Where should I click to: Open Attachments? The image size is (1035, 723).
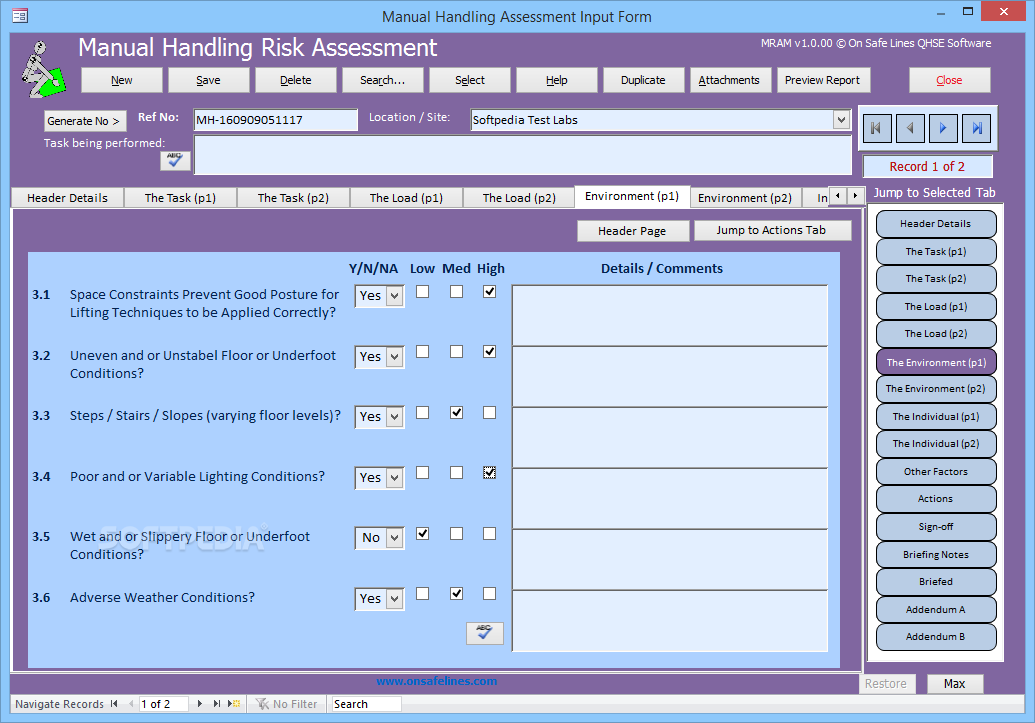click(x=729, y=80)
